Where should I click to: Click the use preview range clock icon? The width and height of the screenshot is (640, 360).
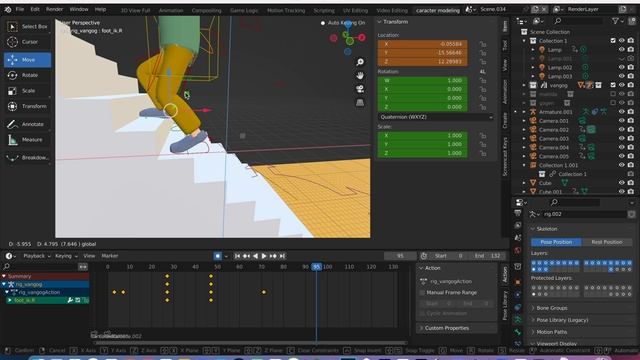(424, 256)
